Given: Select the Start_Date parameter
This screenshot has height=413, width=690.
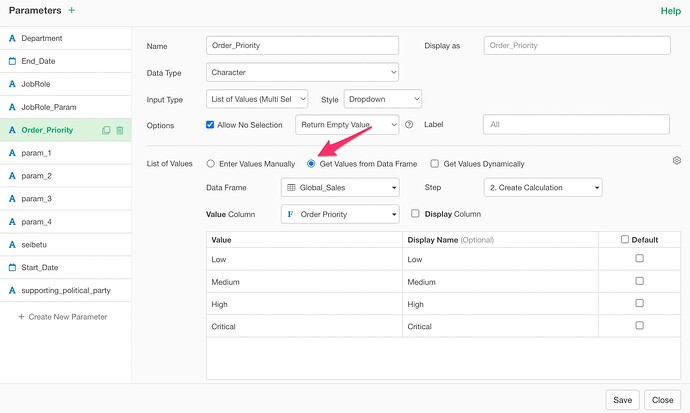Looking at the screenshot, I should (66, 267).
